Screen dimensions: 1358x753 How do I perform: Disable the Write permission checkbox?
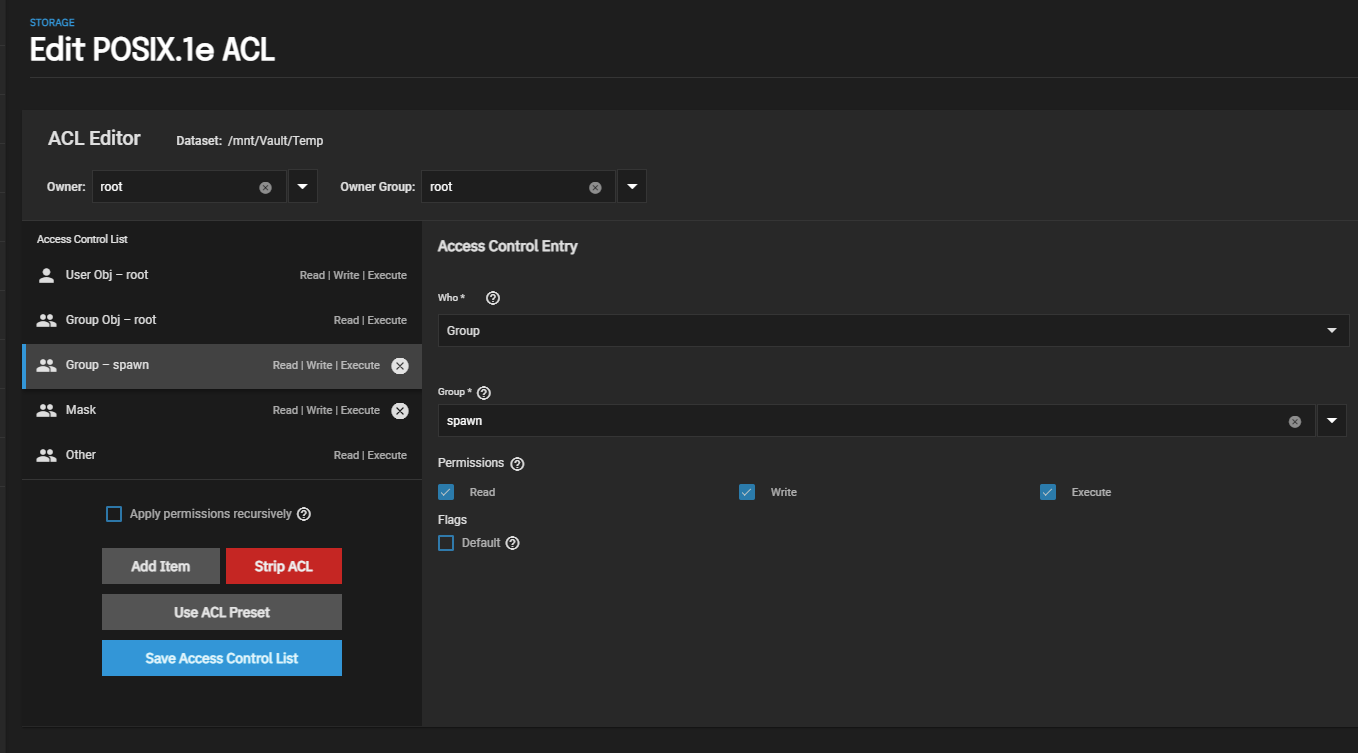(747, 492)
